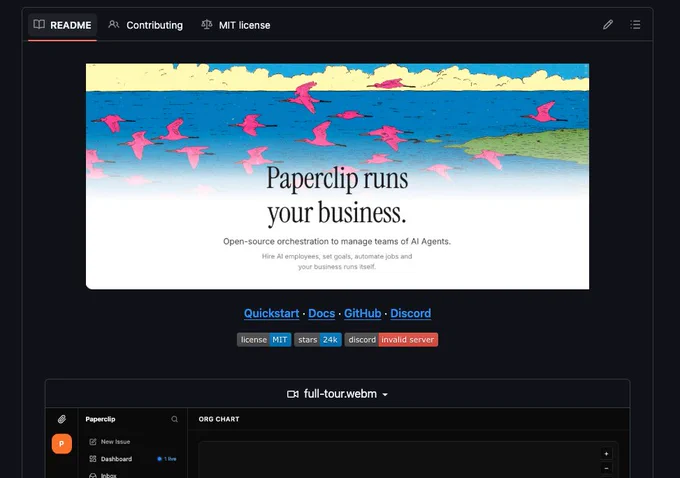The width and height of the screenshot is (680, 478).
Task: Click the New Issue compose icon
Action: pos(93,442)
